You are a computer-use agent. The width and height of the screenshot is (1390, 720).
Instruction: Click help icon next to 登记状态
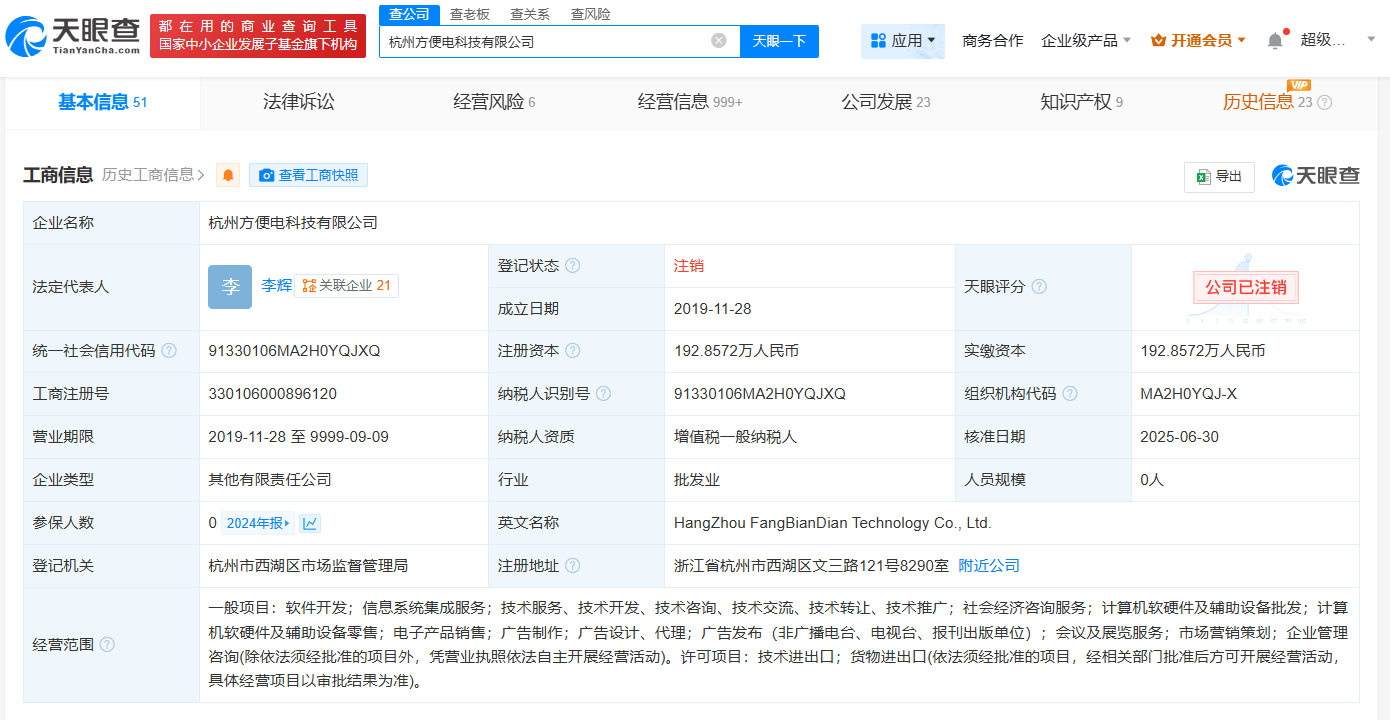tap(572, 266)
